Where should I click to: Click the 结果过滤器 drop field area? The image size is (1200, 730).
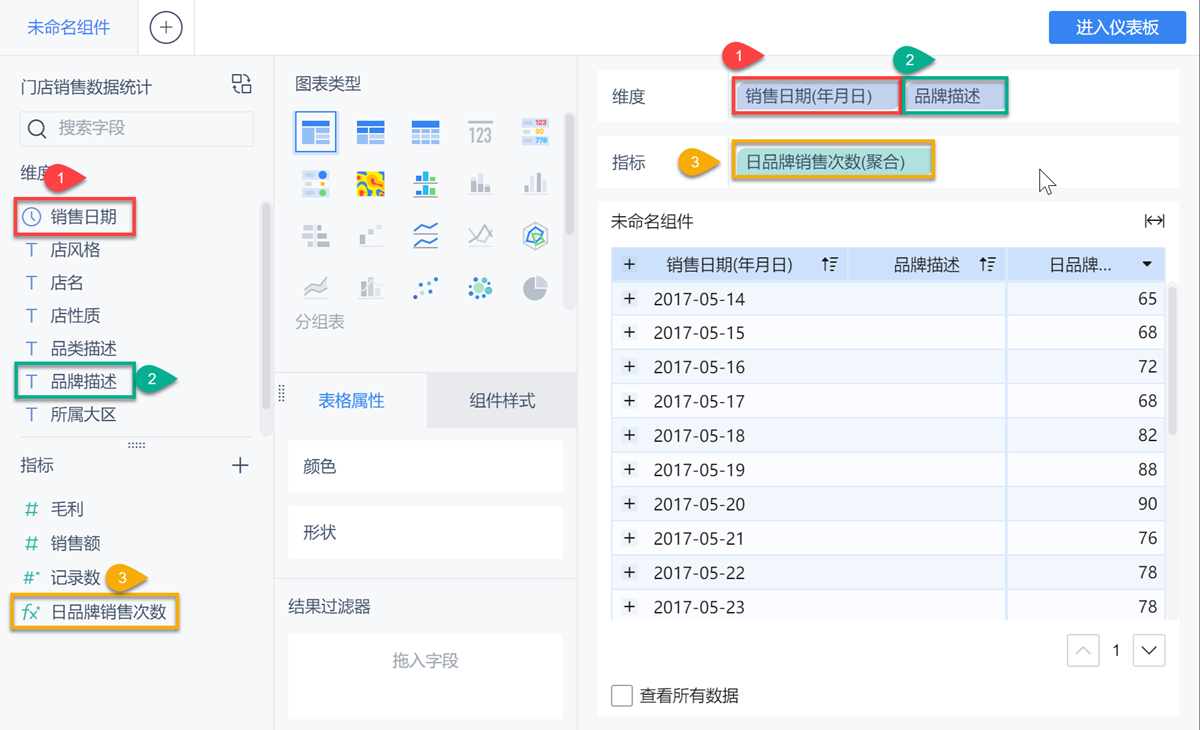pos(425,676)
